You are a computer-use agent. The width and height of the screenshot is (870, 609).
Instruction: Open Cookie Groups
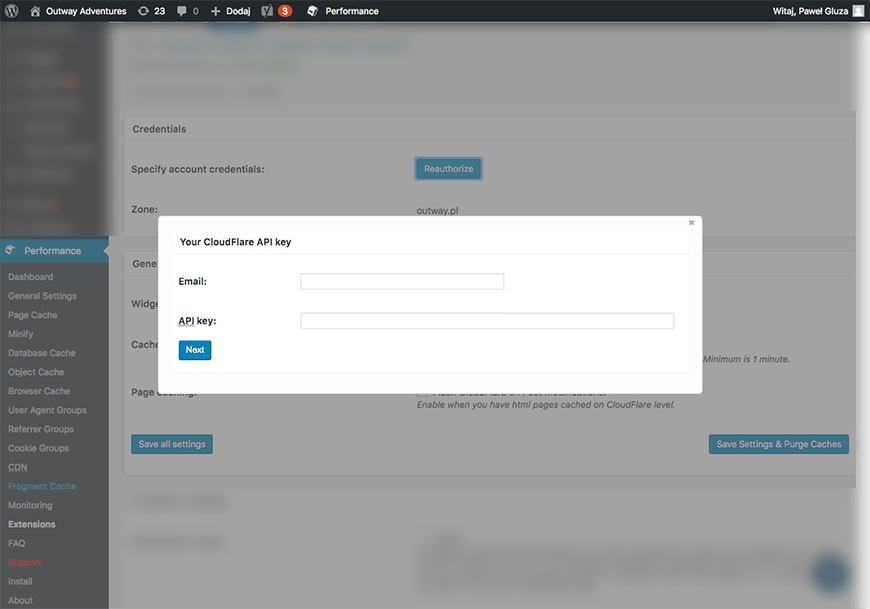pyautogui.click(x=38, y=448)
